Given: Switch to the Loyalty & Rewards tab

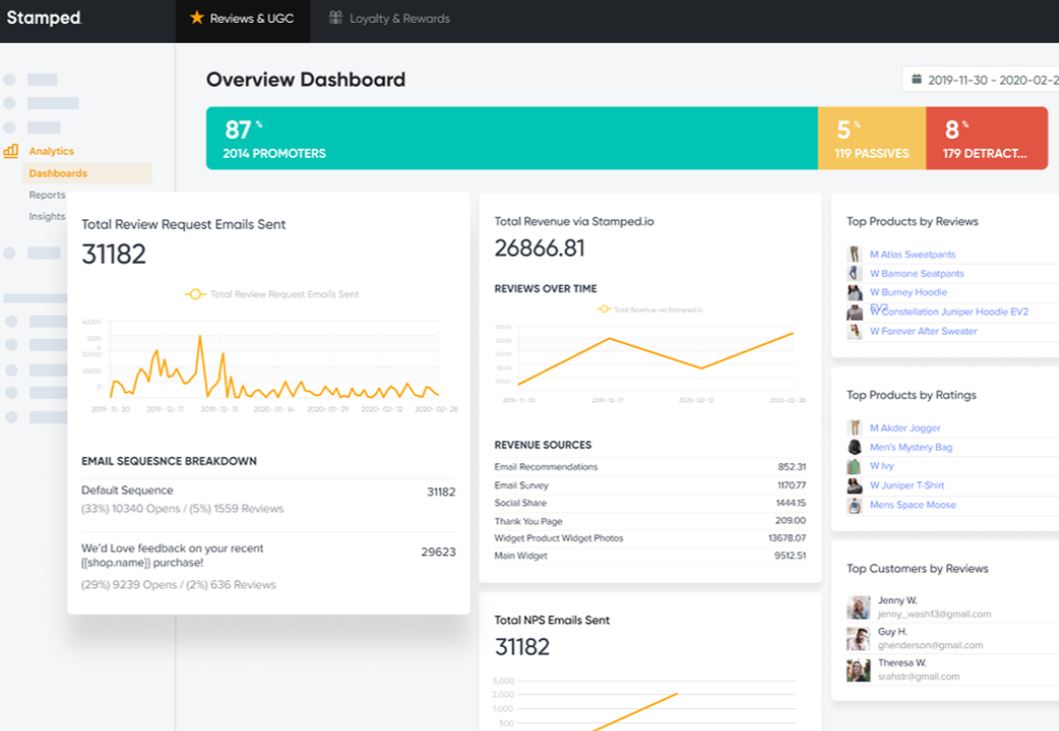Looking at the screenshot, I should pos(398,17).
